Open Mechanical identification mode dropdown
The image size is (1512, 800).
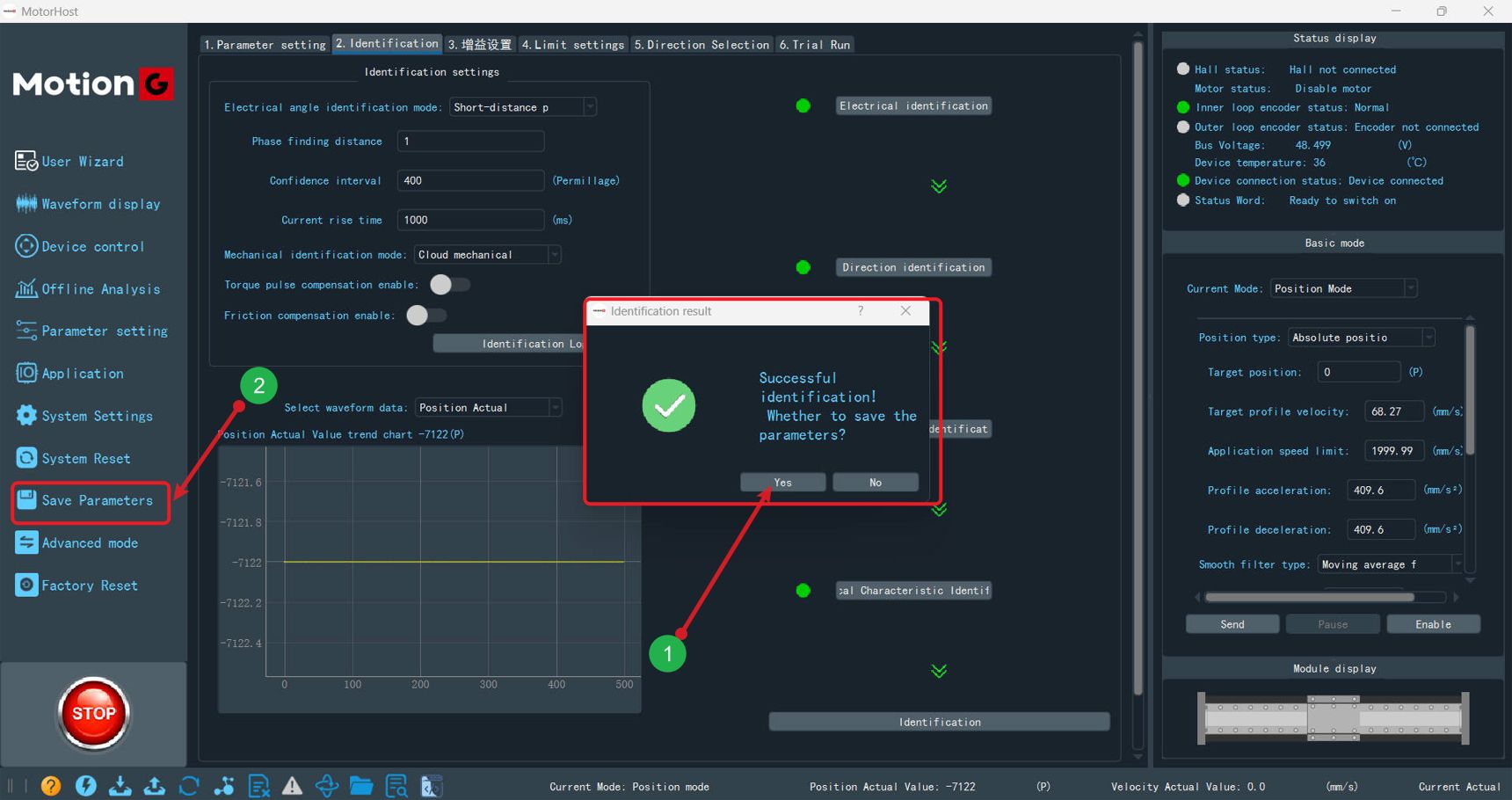pos(487,255)
